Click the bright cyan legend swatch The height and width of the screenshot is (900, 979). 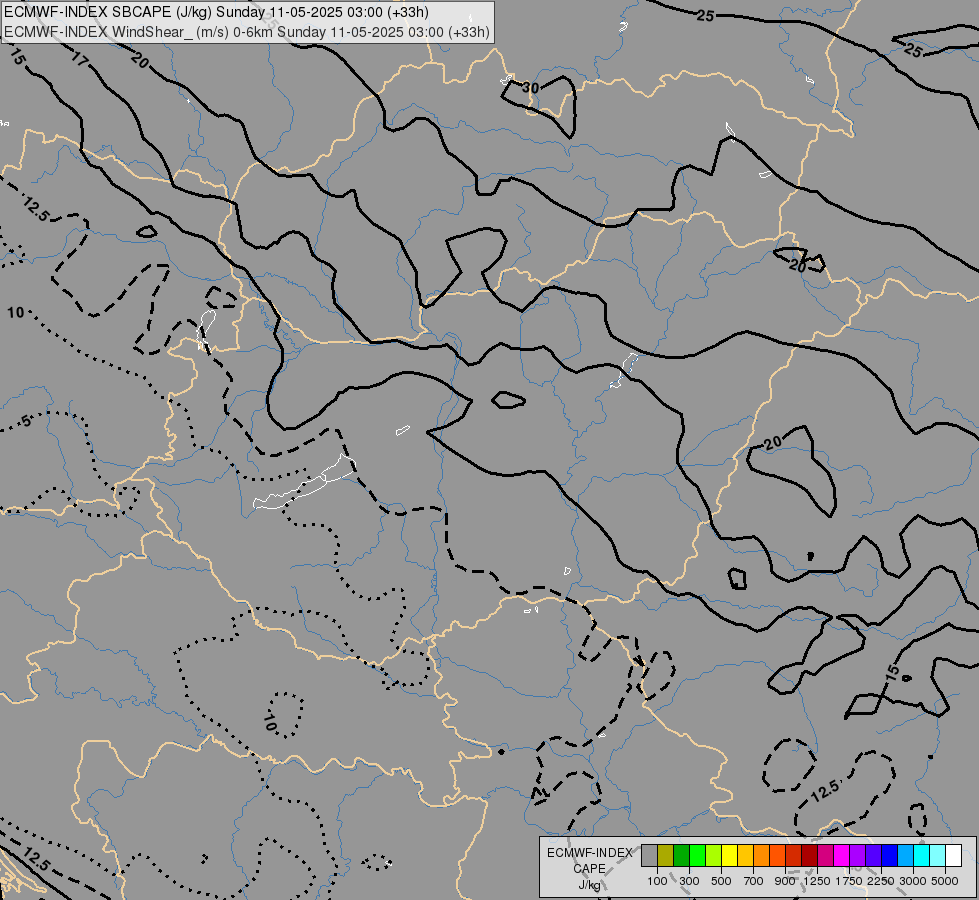(922, 855)
